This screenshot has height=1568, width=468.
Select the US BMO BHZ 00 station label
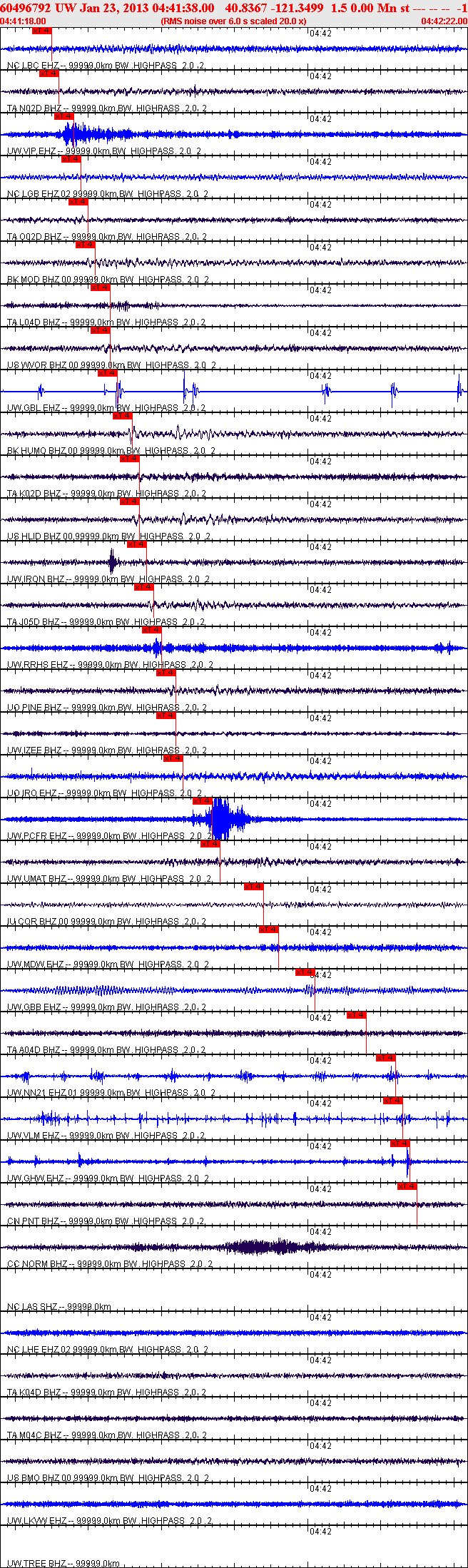[108, 1478]
